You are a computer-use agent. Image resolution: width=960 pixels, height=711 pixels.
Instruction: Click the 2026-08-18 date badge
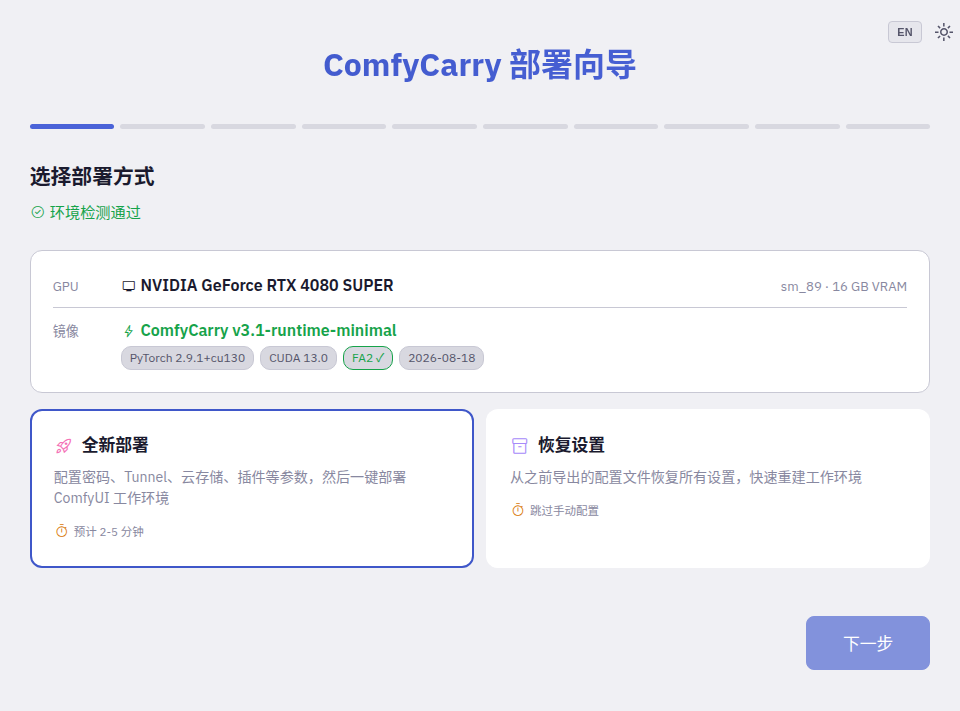tap(441, 358)
